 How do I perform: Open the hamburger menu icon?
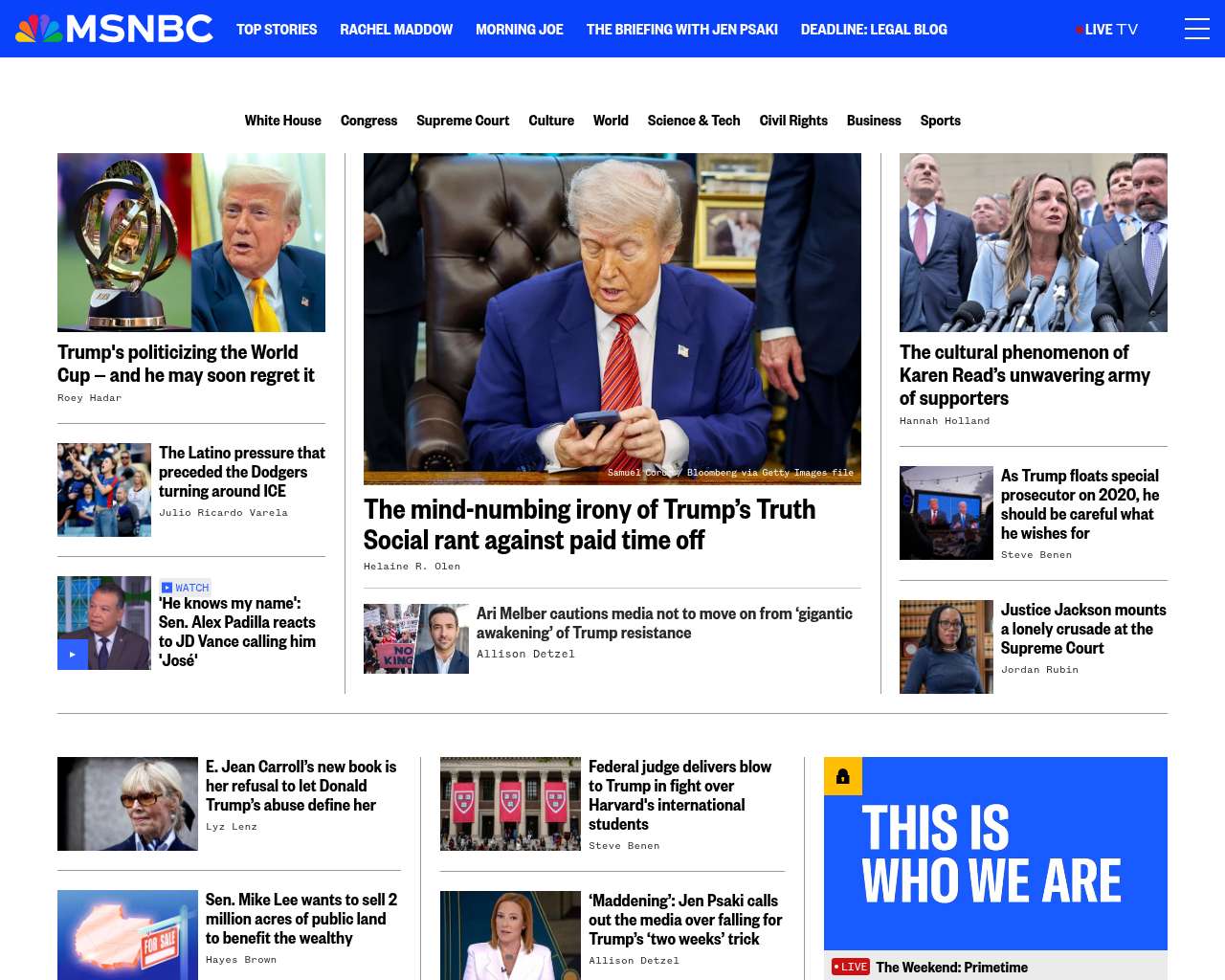tap(1196, 29)
